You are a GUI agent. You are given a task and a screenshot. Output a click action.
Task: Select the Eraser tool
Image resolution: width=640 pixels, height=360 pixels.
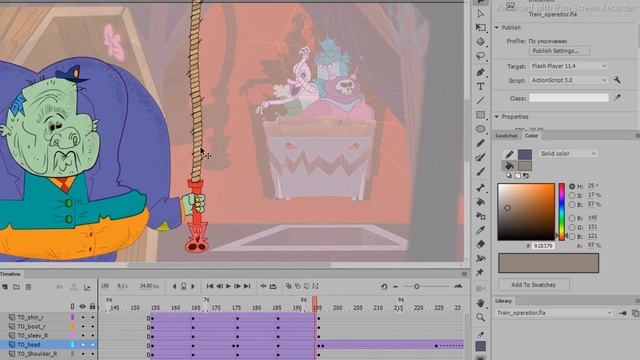click(481, 244)
